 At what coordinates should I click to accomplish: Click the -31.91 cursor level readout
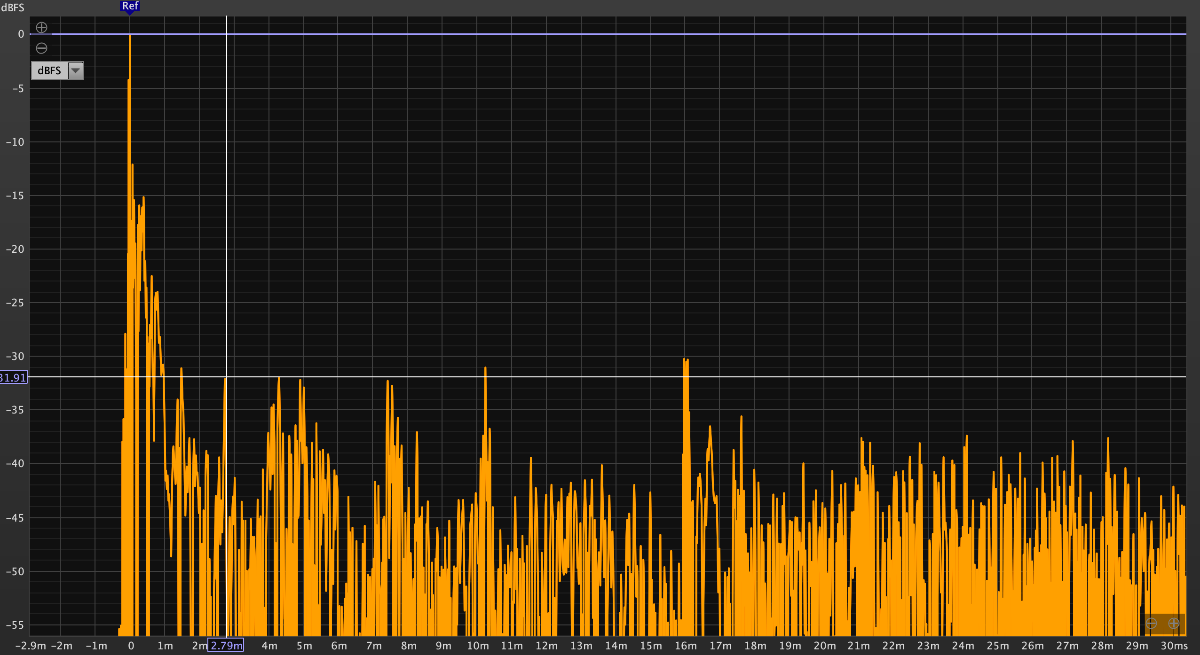[13, 377]
